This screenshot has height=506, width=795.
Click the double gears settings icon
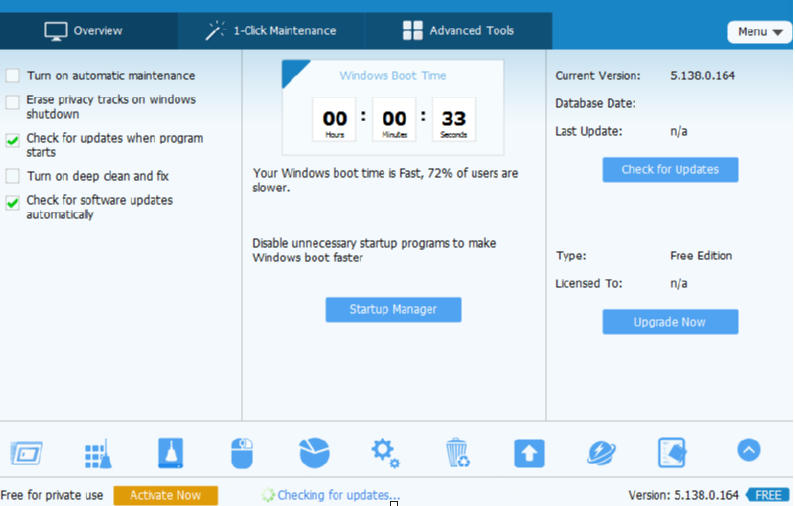click(x=385, y=453)
